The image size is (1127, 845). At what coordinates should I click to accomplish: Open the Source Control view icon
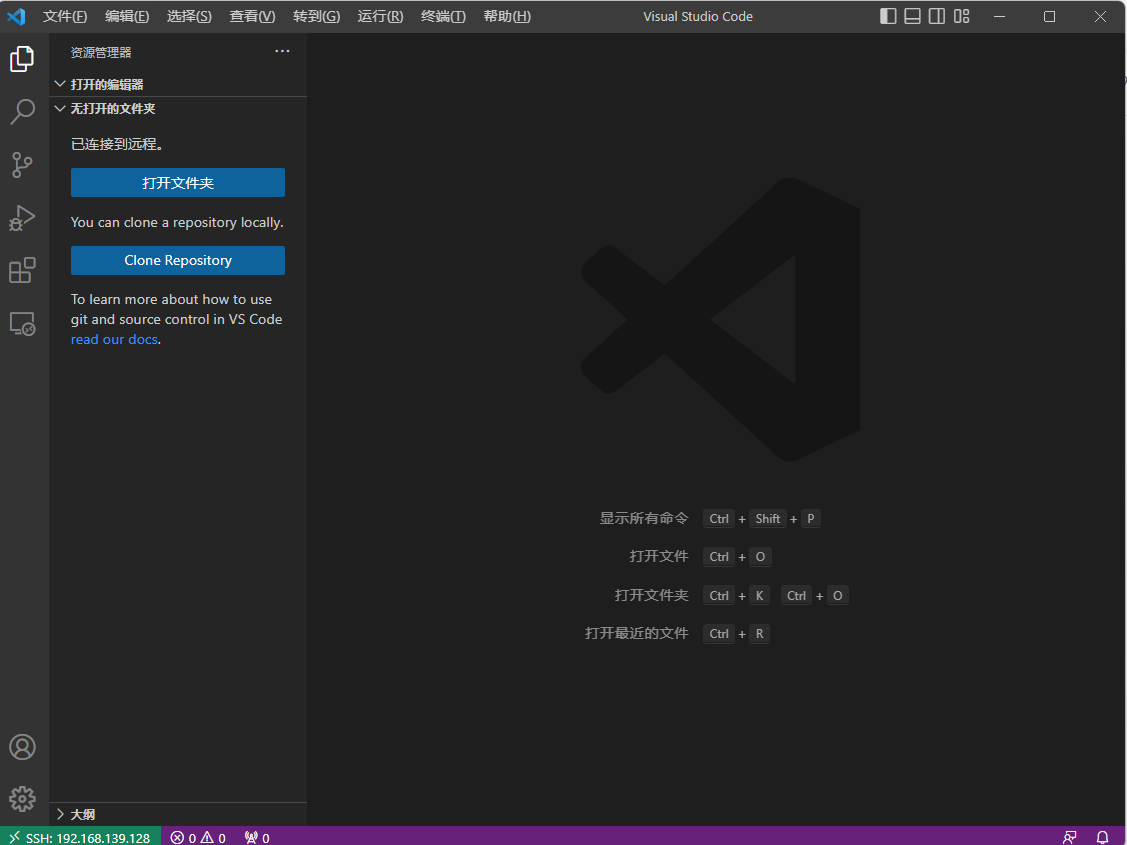click(x=22, y=165)
